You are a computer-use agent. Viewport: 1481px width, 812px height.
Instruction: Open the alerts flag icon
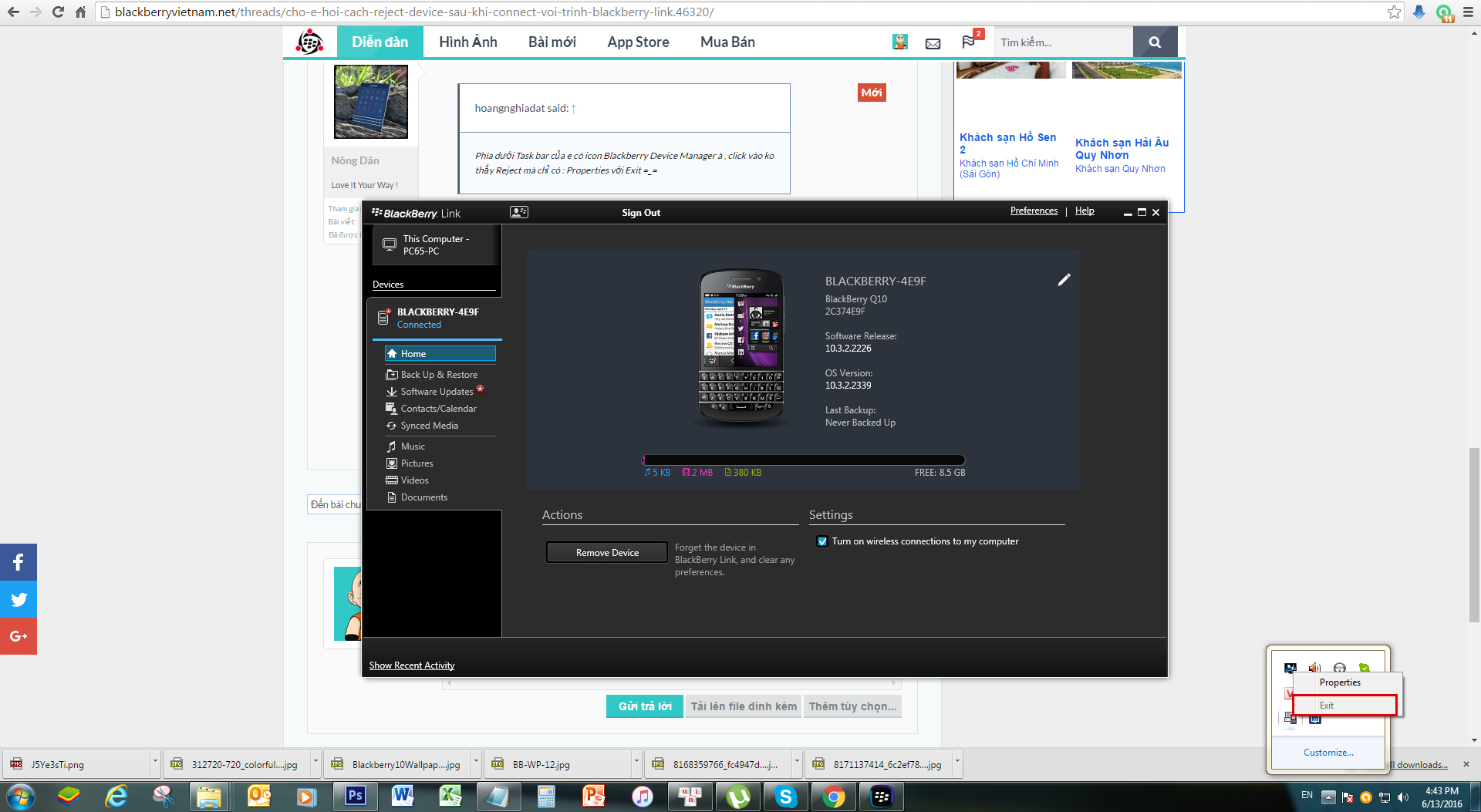coord(968,42)
